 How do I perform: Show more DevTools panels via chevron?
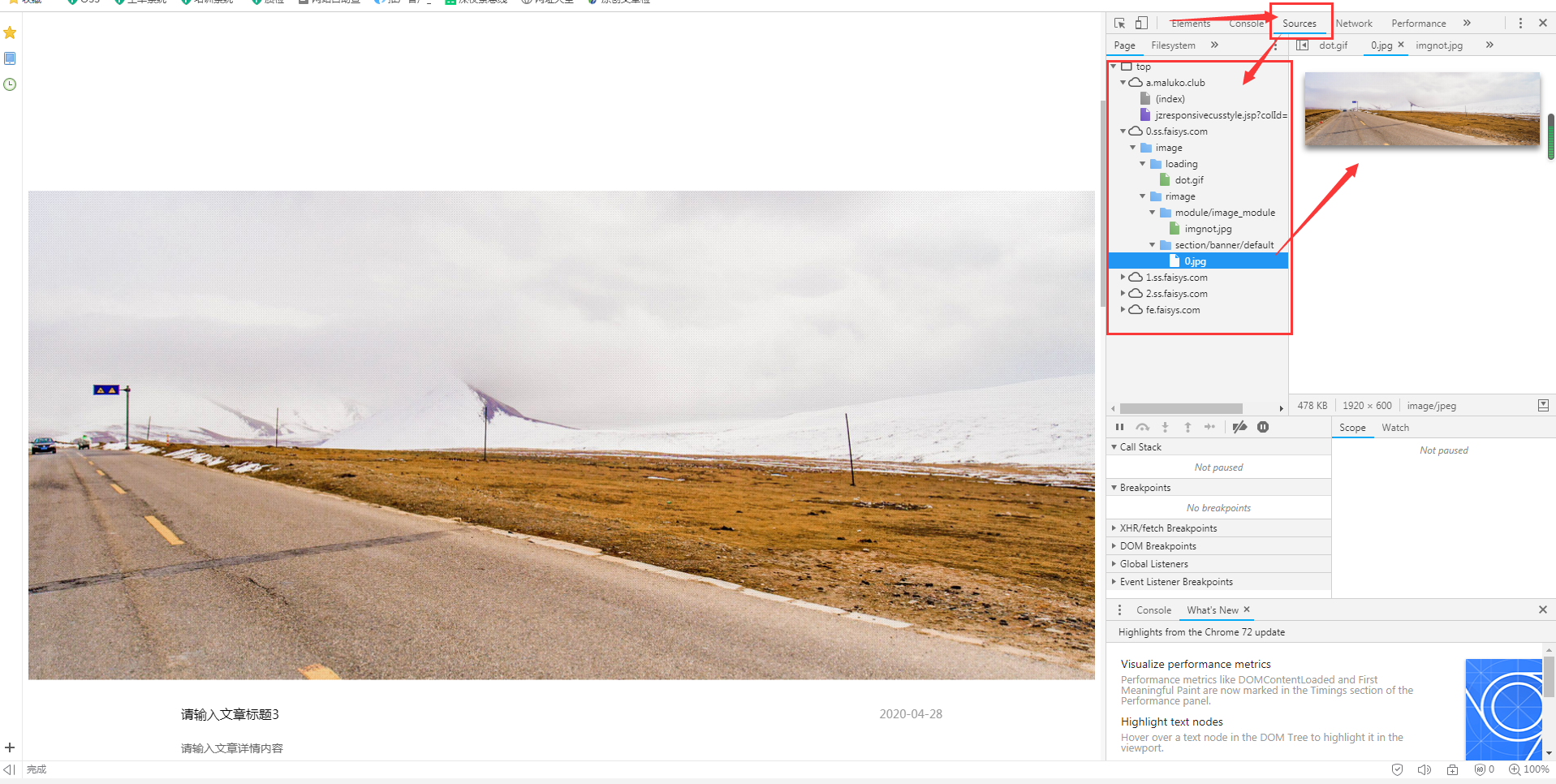pos(1467,24)
